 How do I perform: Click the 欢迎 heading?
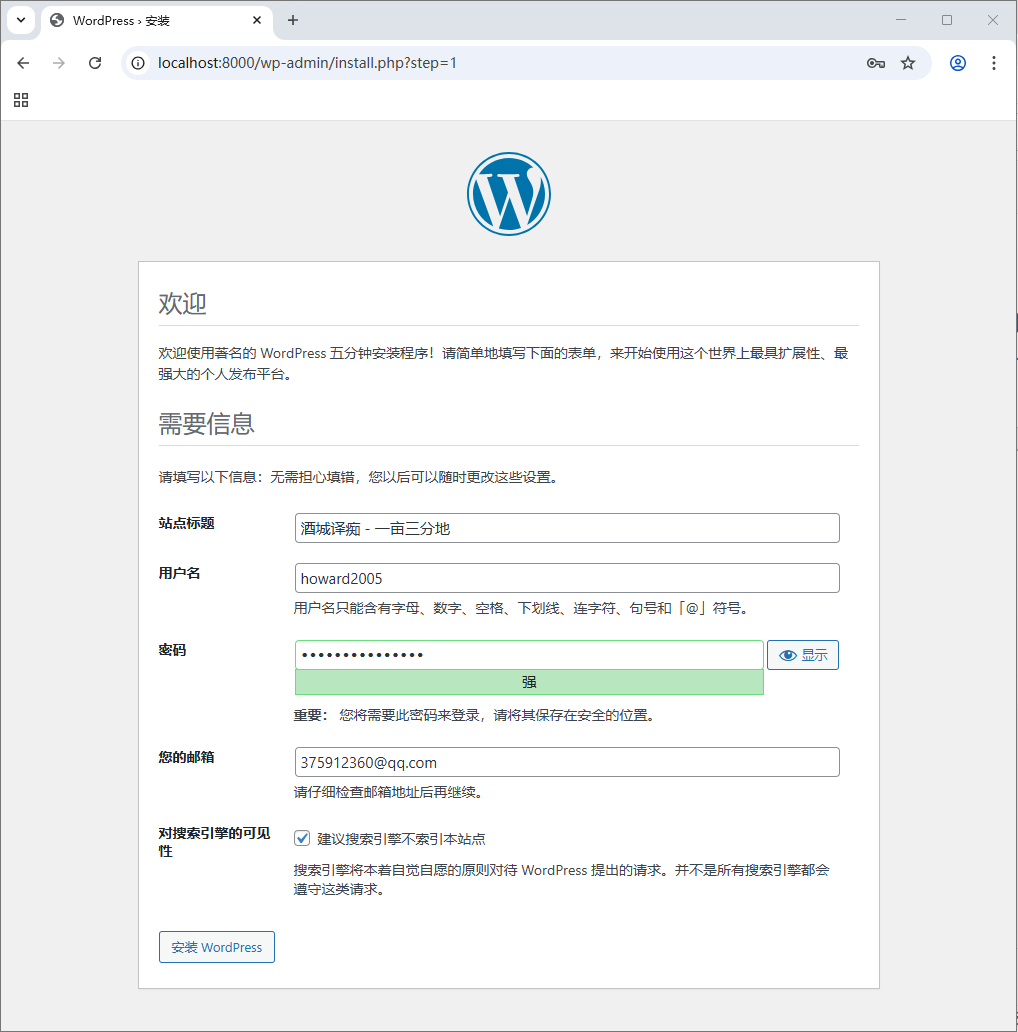click(x=182, y=303)
